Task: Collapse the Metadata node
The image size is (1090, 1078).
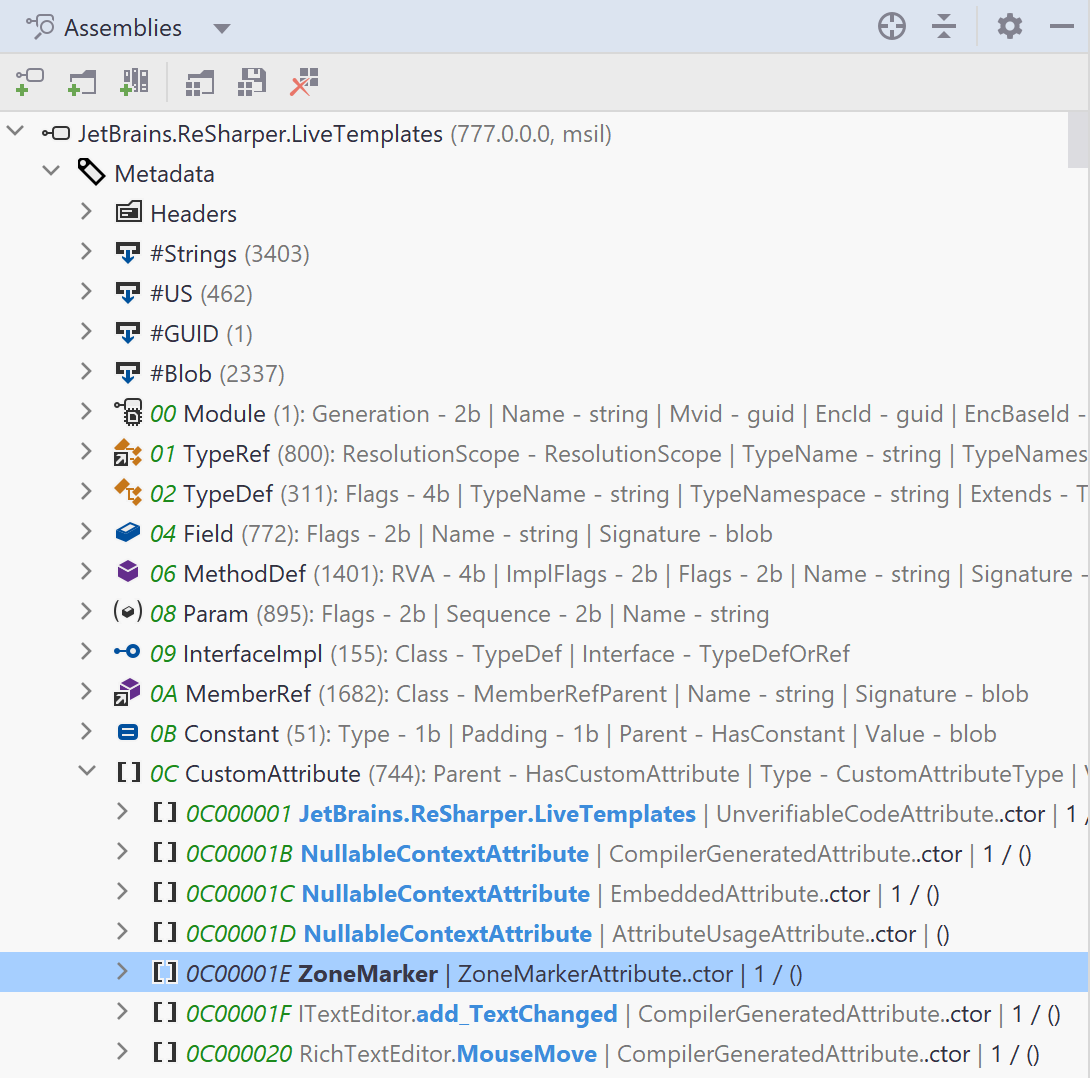Action: 51,172
